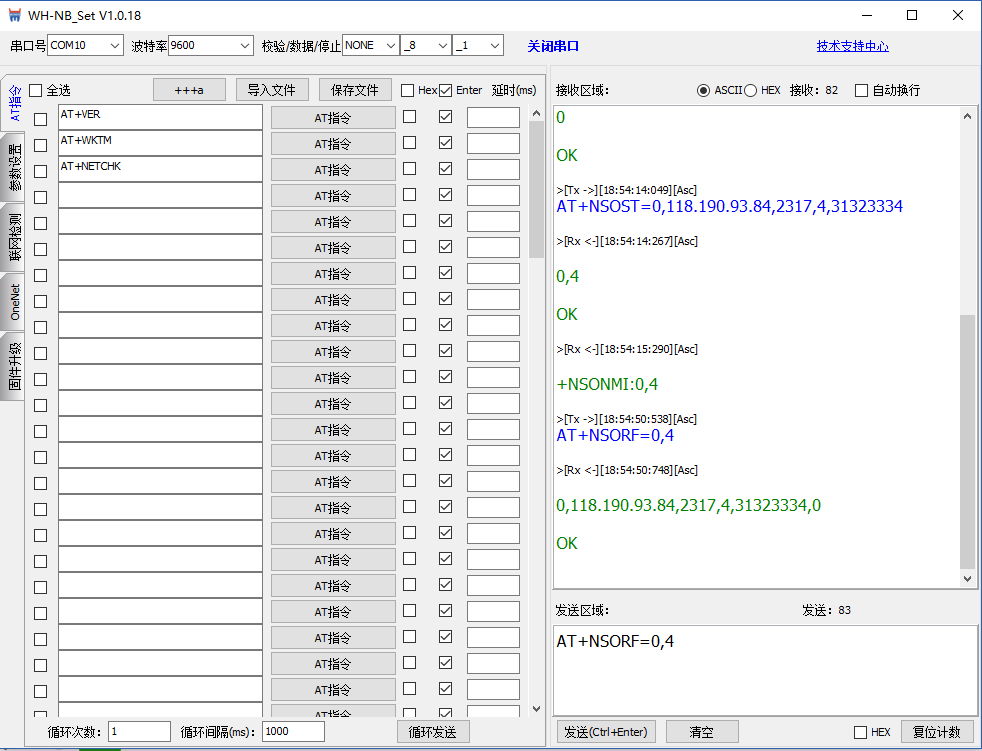Click the 发送区域 text box containing AT+NSORF=0,4

click(x=765, y=670)
